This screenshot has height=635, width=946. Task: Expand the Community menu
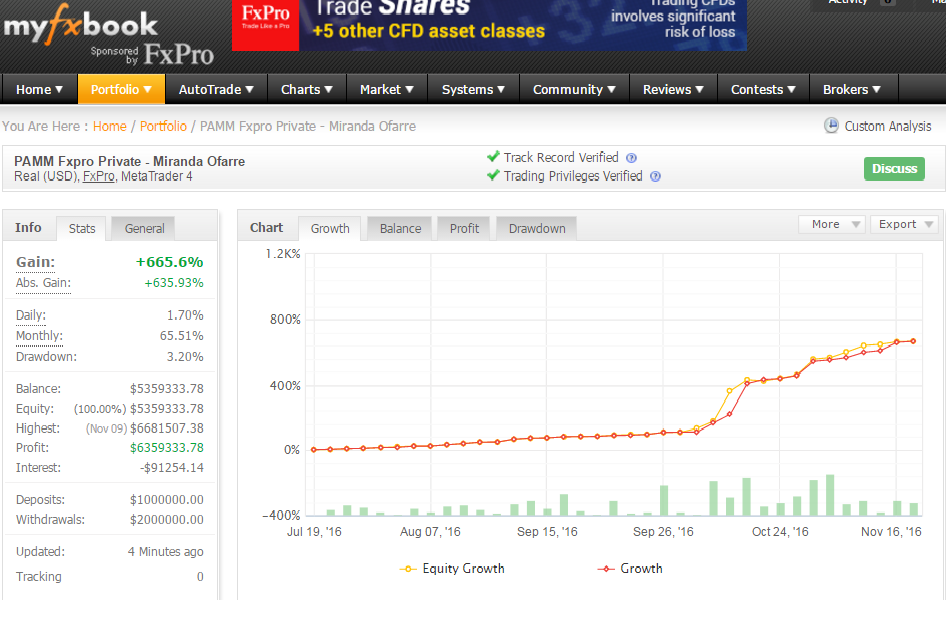coord(574,89)
